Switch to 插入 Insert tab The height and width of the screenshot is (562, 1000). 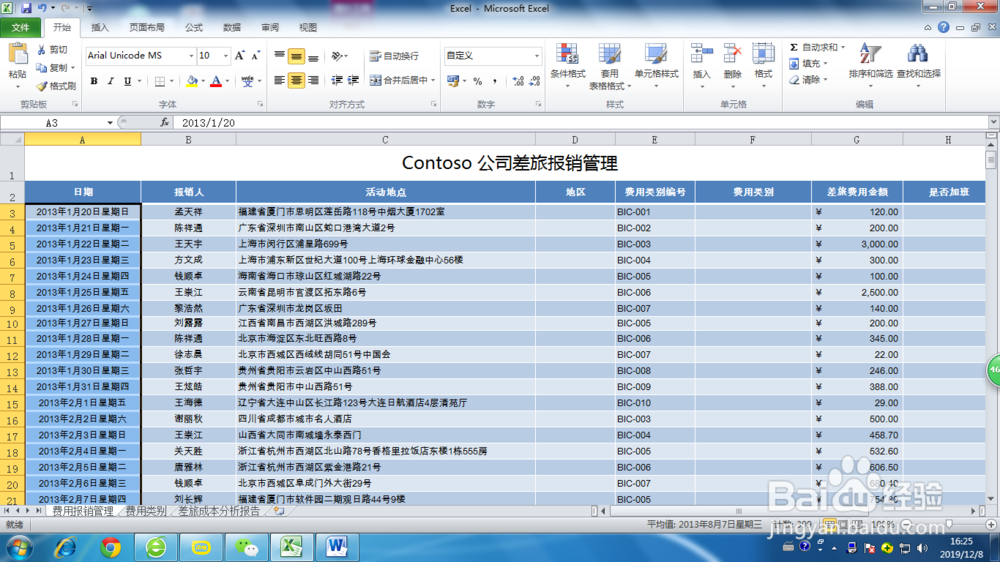(x=100, y=27)
